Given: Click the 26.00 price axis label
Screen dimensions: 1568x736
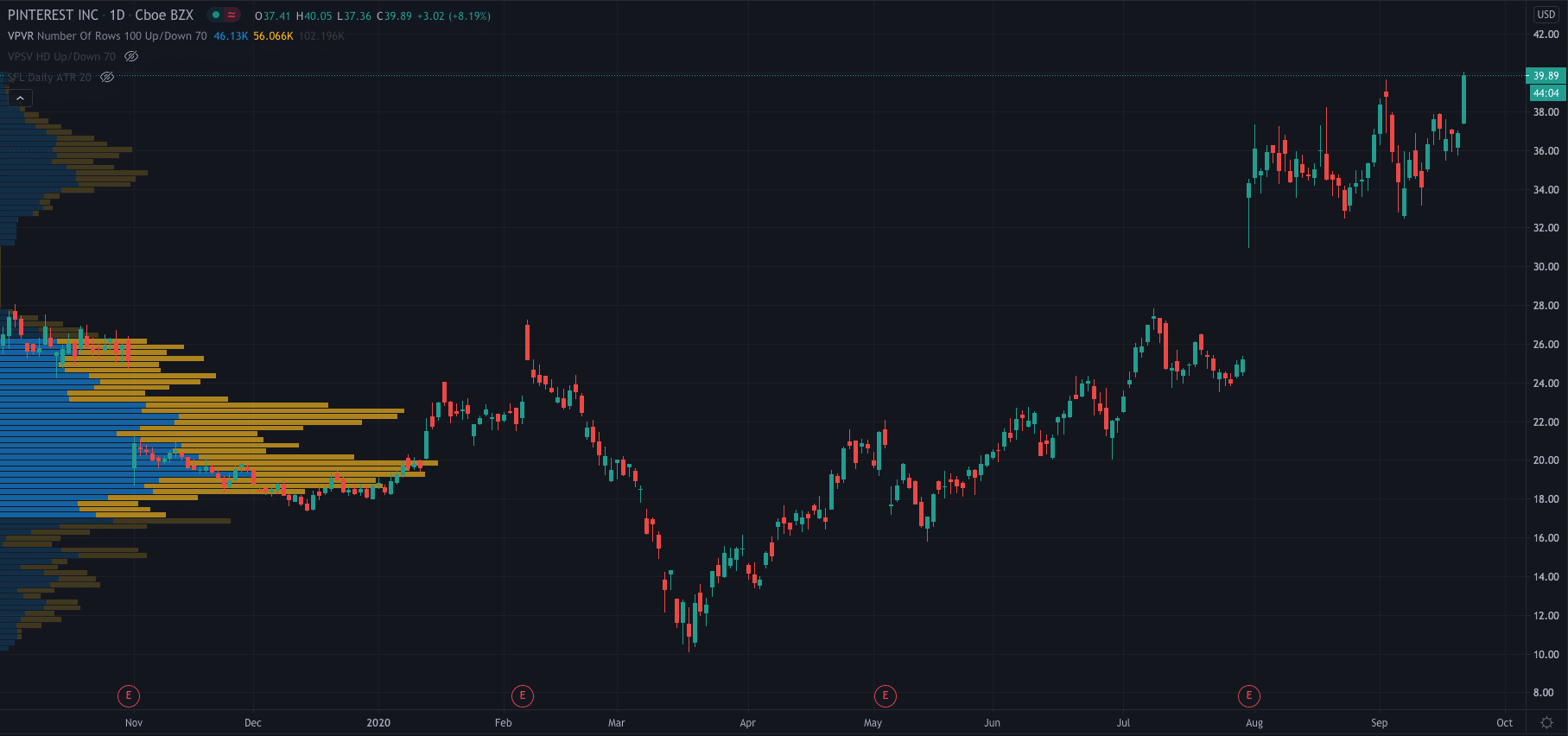Looking at the screenshot, I should click(x=1546, y=345).
